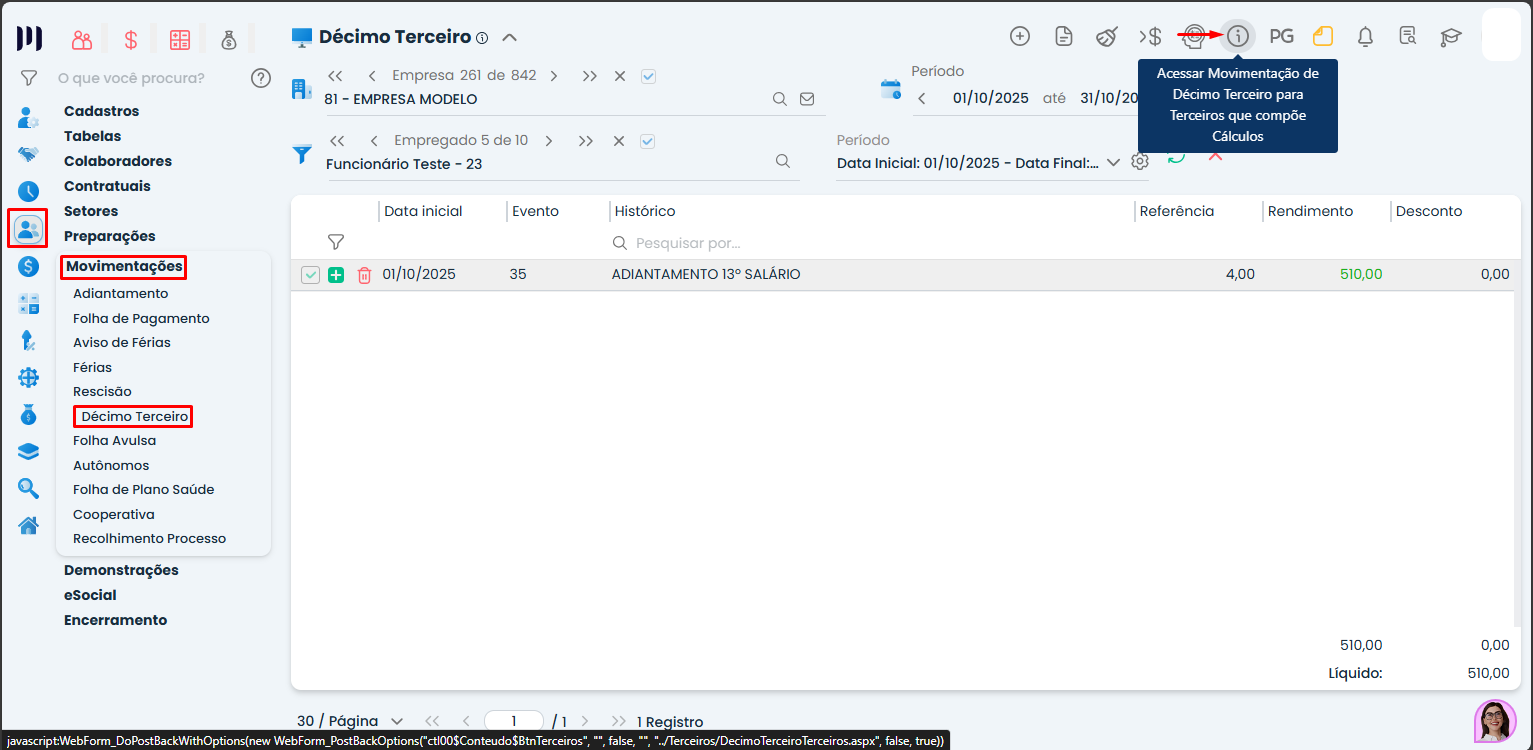
Task: Click the money bag icon in top-left bar
Action: (x=229, y=40)
